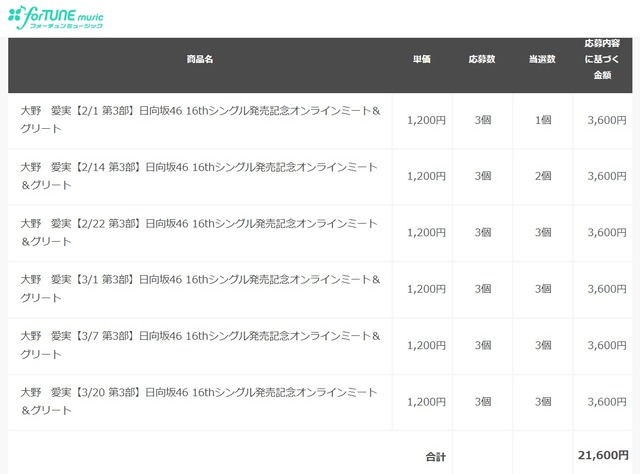
Task: Click the application count in the 3/20 row
Action: click(x=483, y=401)
